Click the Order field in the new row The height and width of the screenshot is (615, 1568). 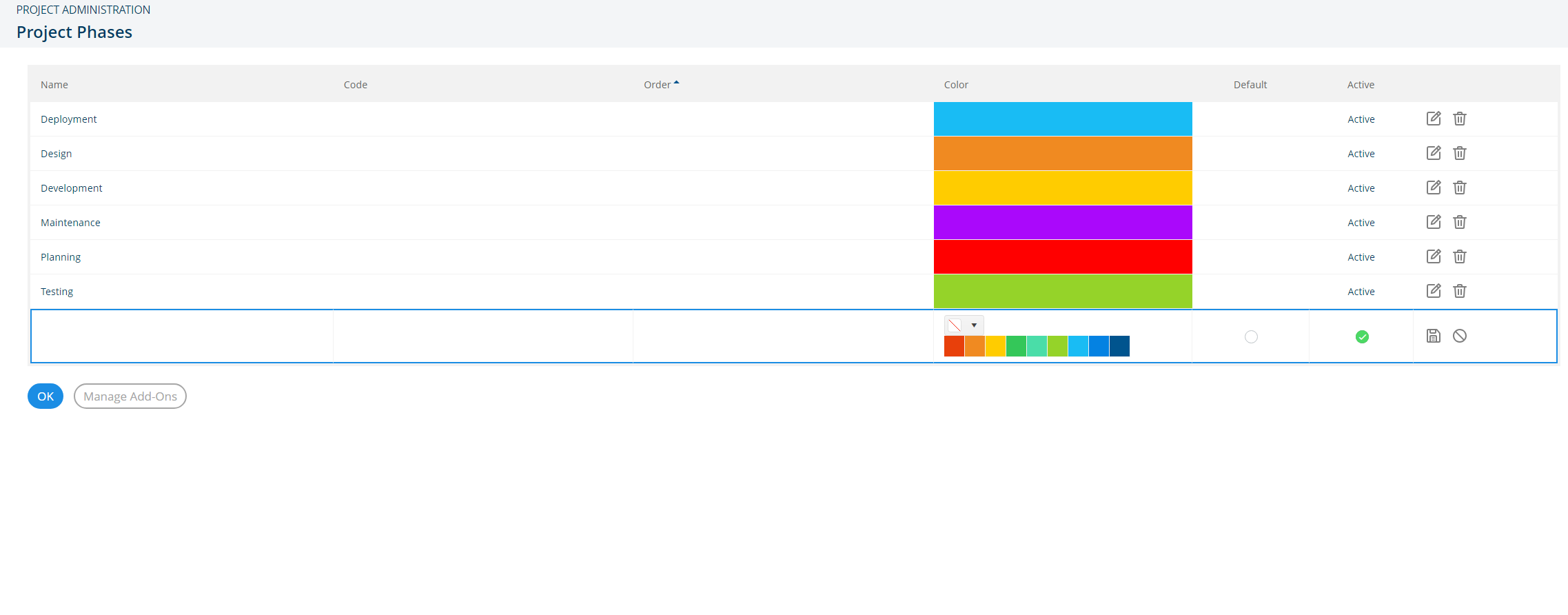coord(783,336)
